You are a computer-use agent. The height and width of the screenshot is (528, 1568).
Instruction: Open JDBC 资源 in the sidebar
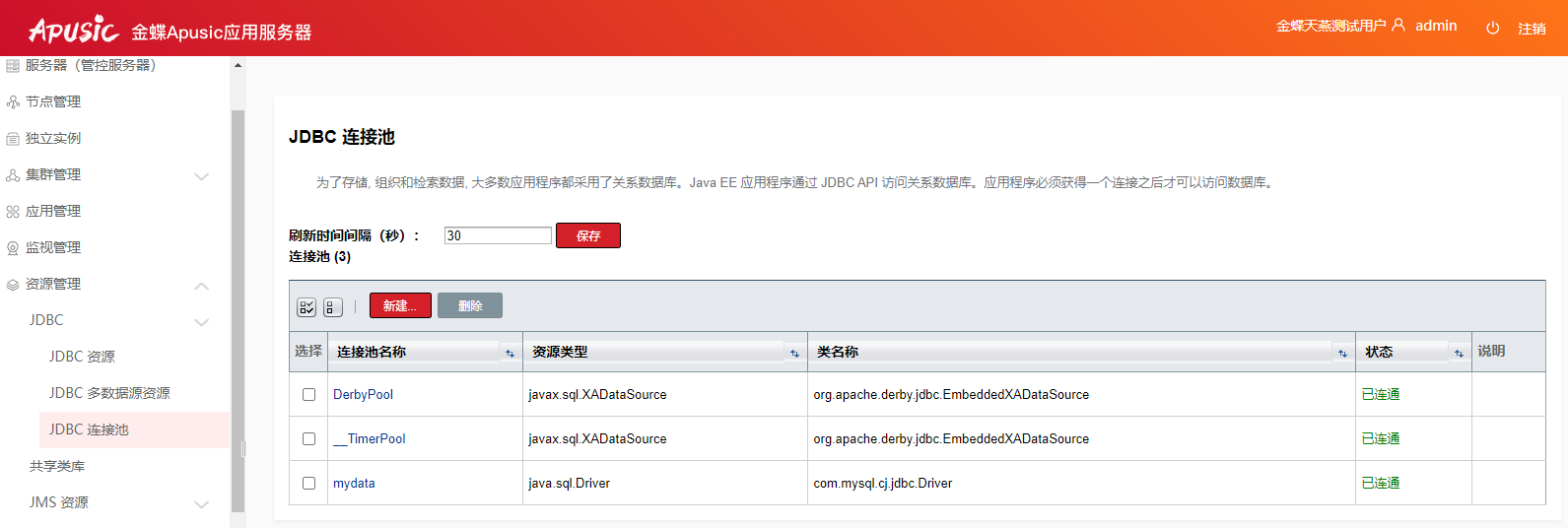[82, 357]
